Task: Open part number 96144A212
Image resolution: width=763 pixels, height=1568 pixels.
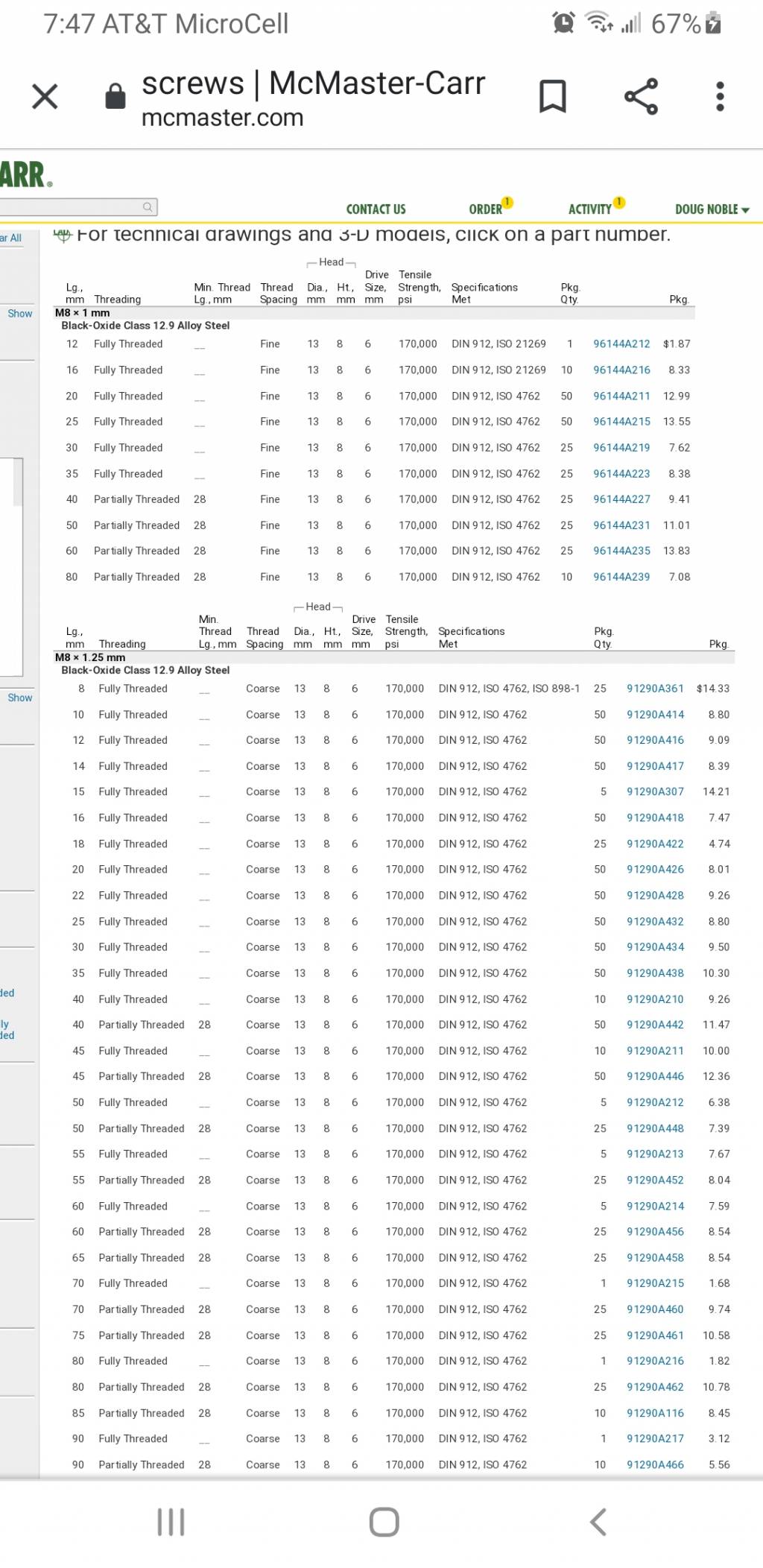Action: pyautogui.click(x=621, y=344)
